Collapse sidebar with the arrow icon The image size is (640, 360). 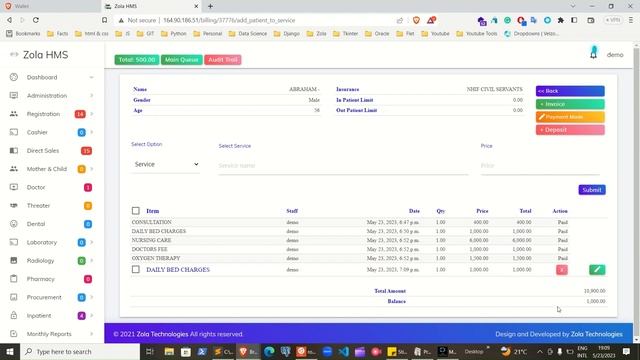click(x=14, y=54)
